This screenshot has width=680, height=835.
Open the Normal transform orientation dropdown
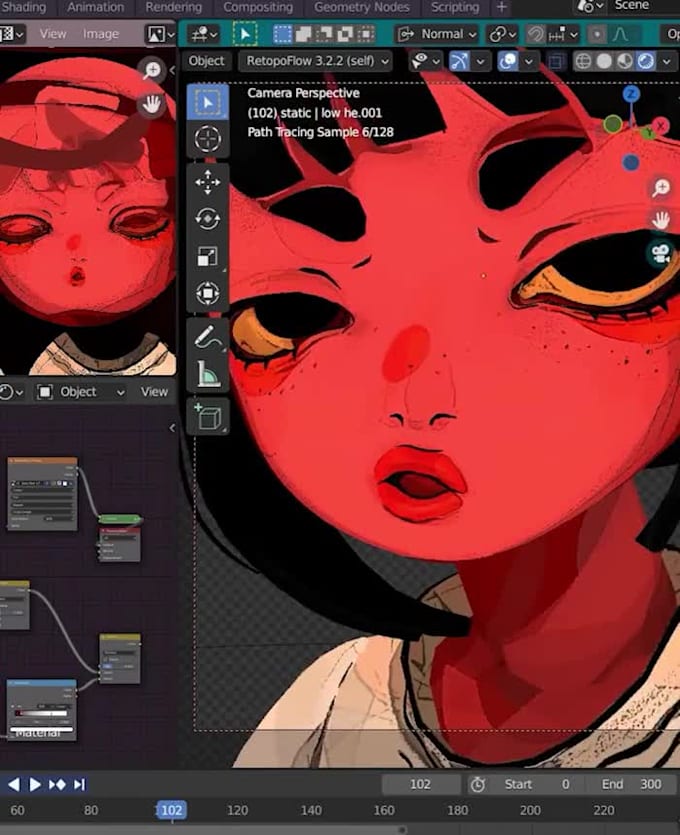pyautogui.click(x=437, y=35)
